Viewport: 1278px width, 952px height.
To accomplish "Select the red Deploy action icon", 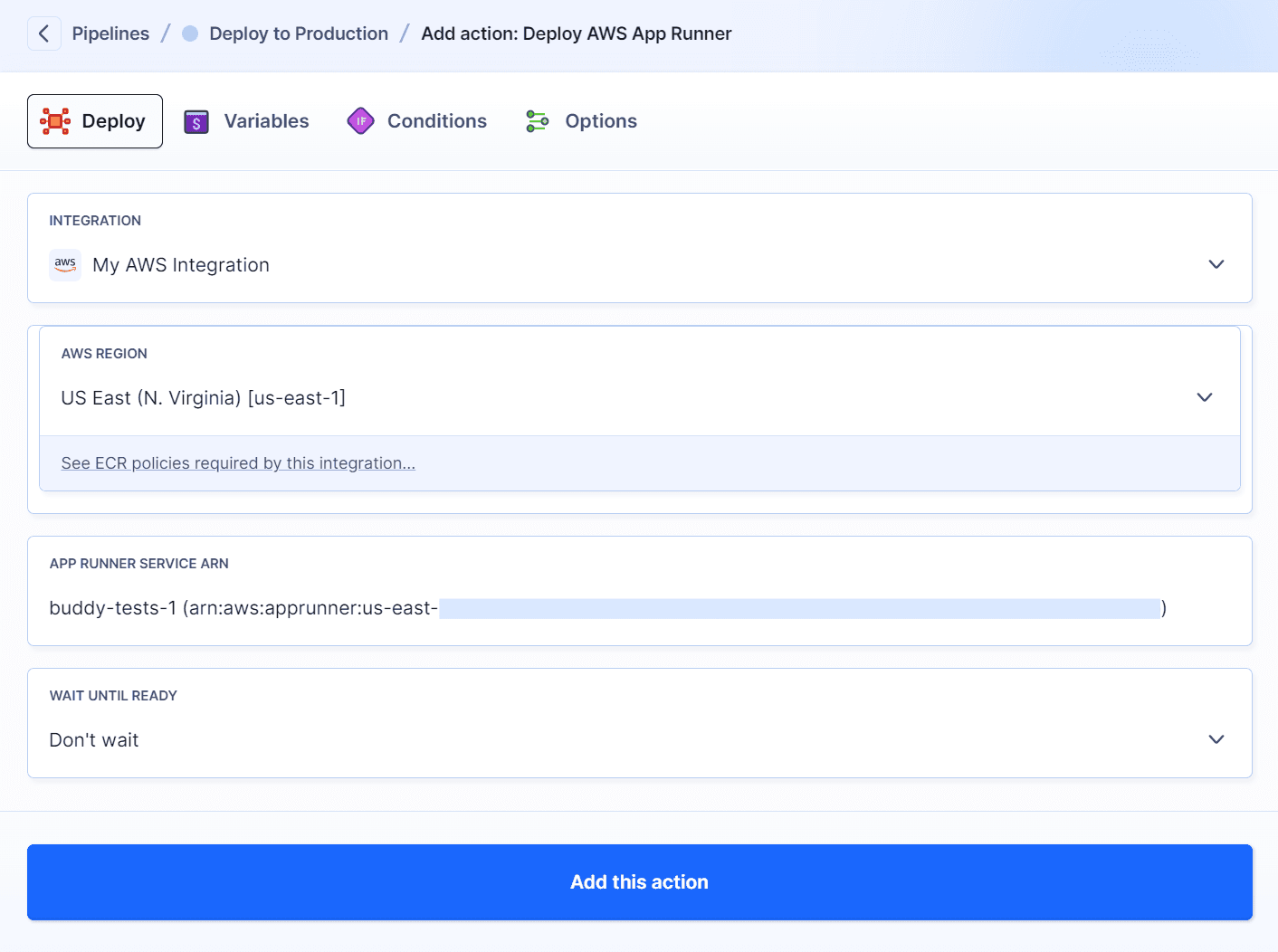I will tap(55, 120).
